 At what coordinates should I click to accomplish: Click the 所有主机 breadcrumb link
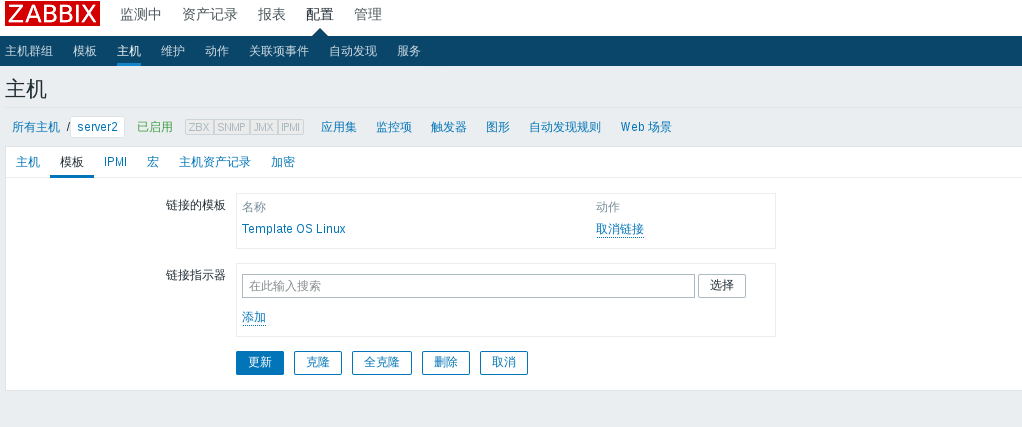click(x=36, y=127)
